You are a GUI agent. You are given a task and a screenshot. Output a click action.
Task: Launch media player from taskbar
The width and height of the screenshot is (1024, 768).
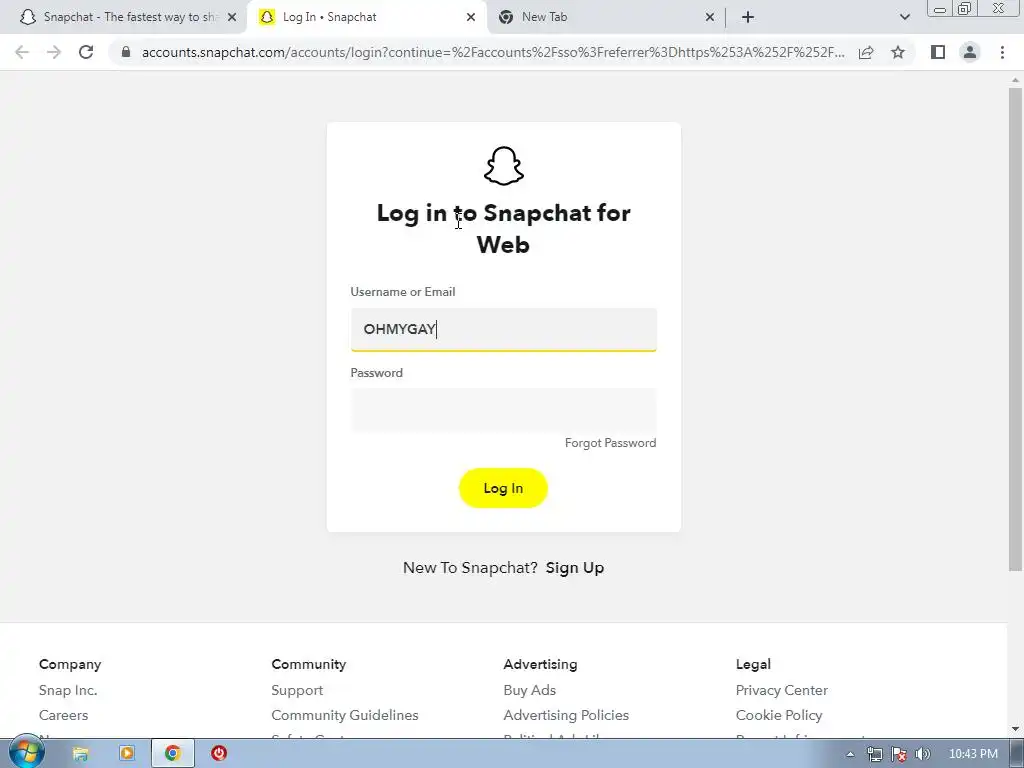[127, 754]
